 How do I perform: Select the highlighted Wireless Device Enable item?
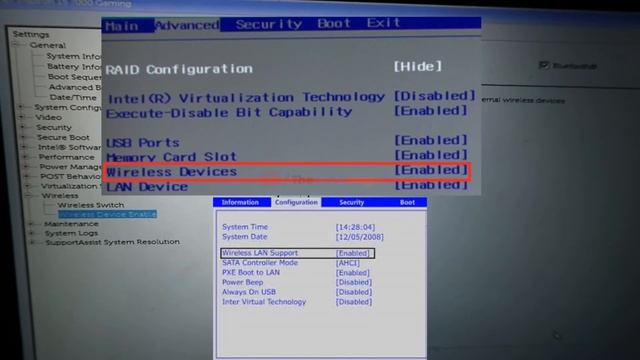click(107, 214)
